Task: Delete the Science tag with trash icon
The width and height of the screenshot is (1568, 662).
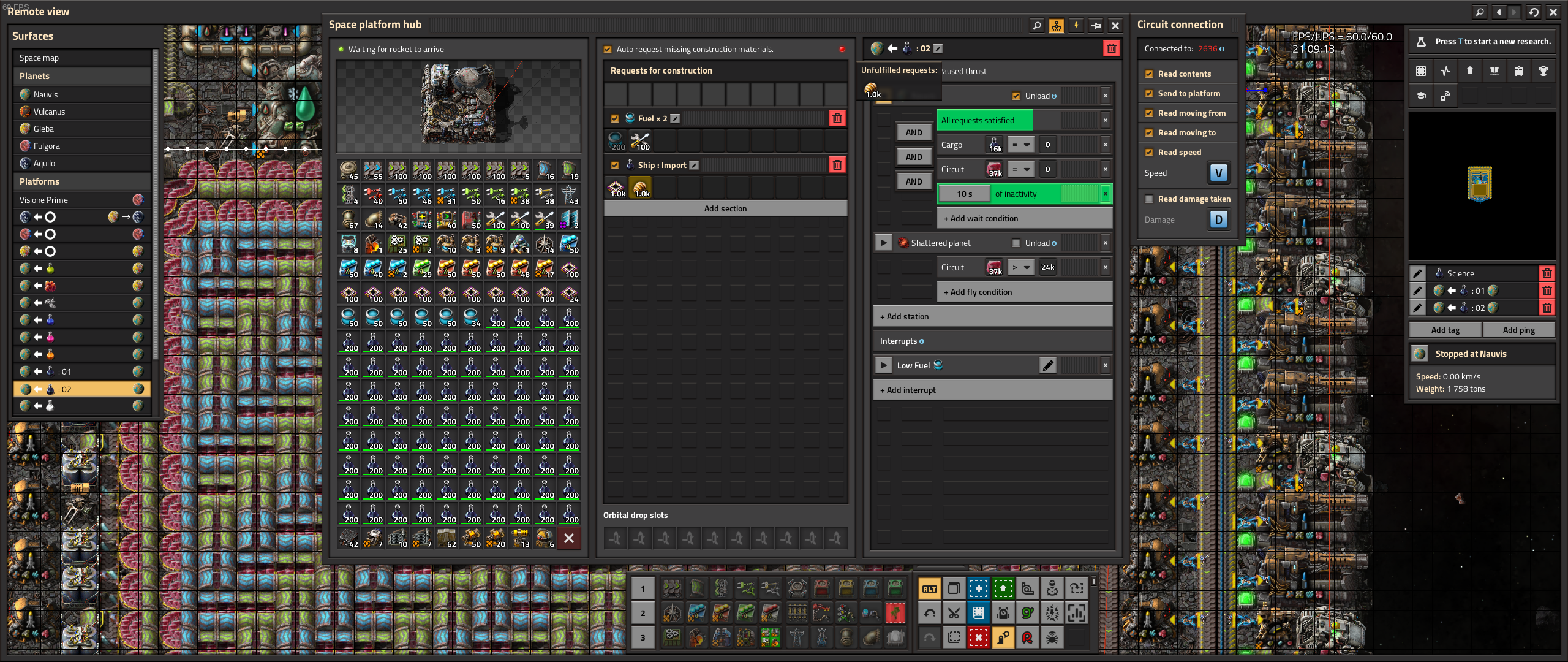Action: click(1547, 274)
